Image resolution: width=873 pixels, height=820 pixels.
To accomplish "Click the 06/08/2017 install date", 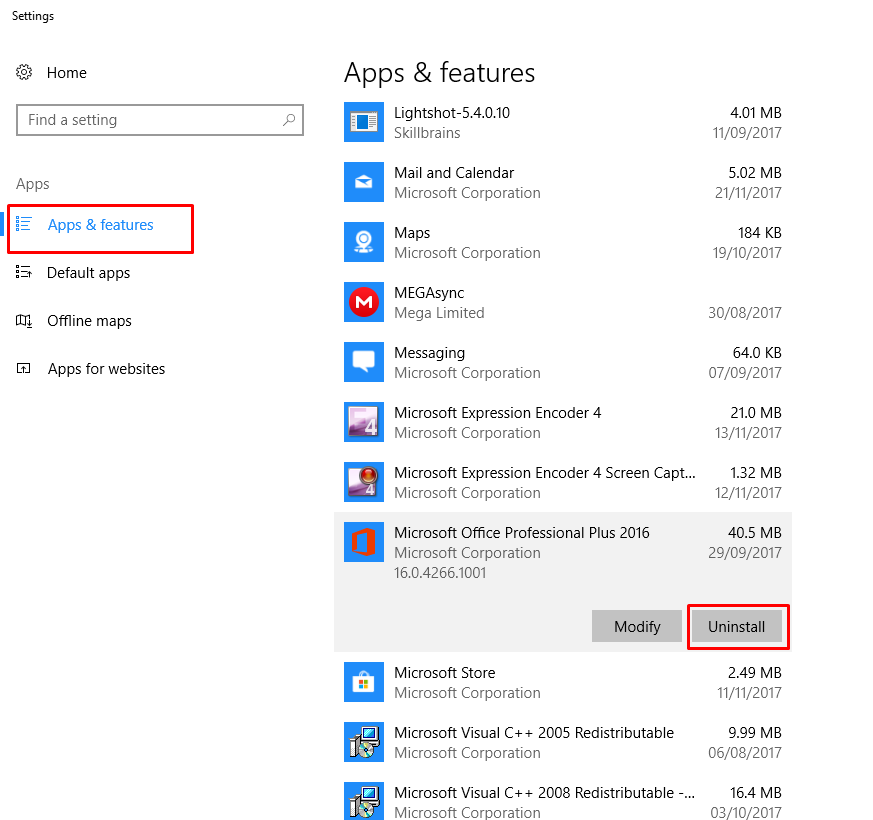I will 744,753.
